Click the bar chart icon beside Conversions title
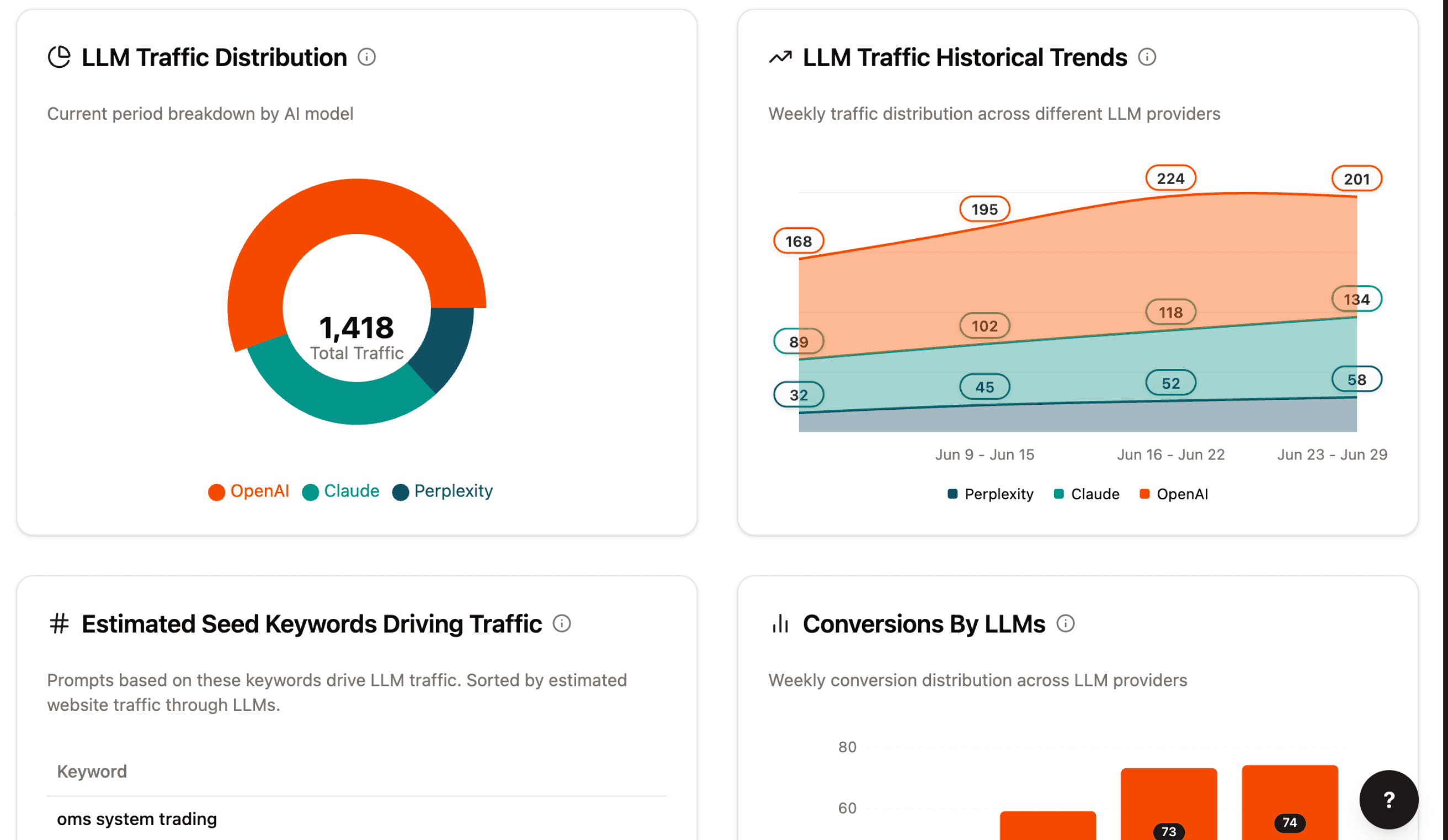 [x=780, y=624]
